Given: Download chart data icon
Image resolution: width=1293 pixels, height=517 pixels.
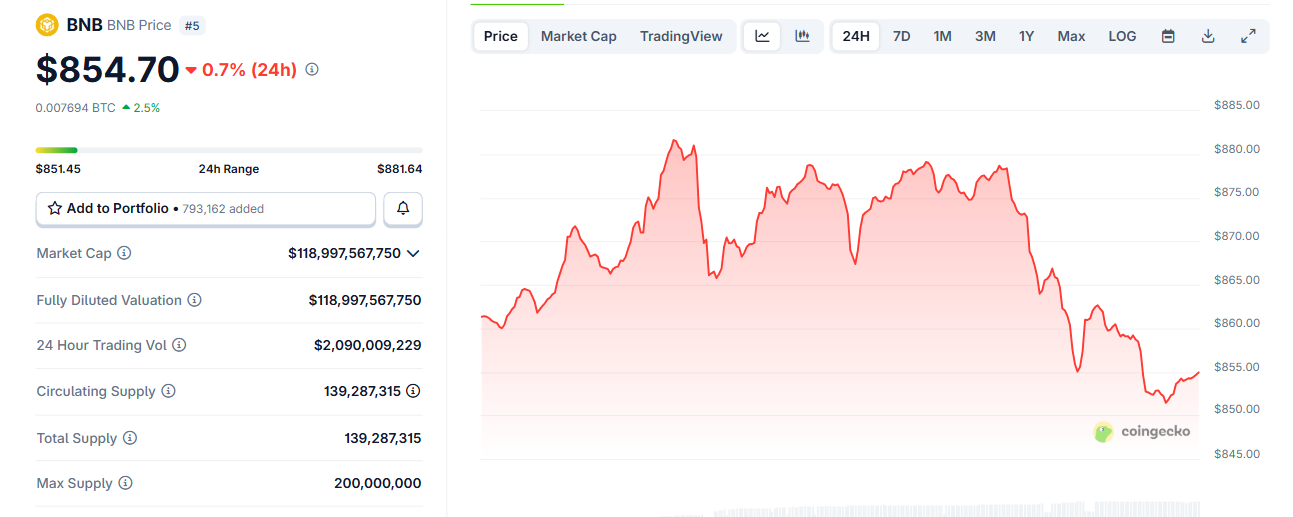Looking at the screenshot, I should 1208,36.
